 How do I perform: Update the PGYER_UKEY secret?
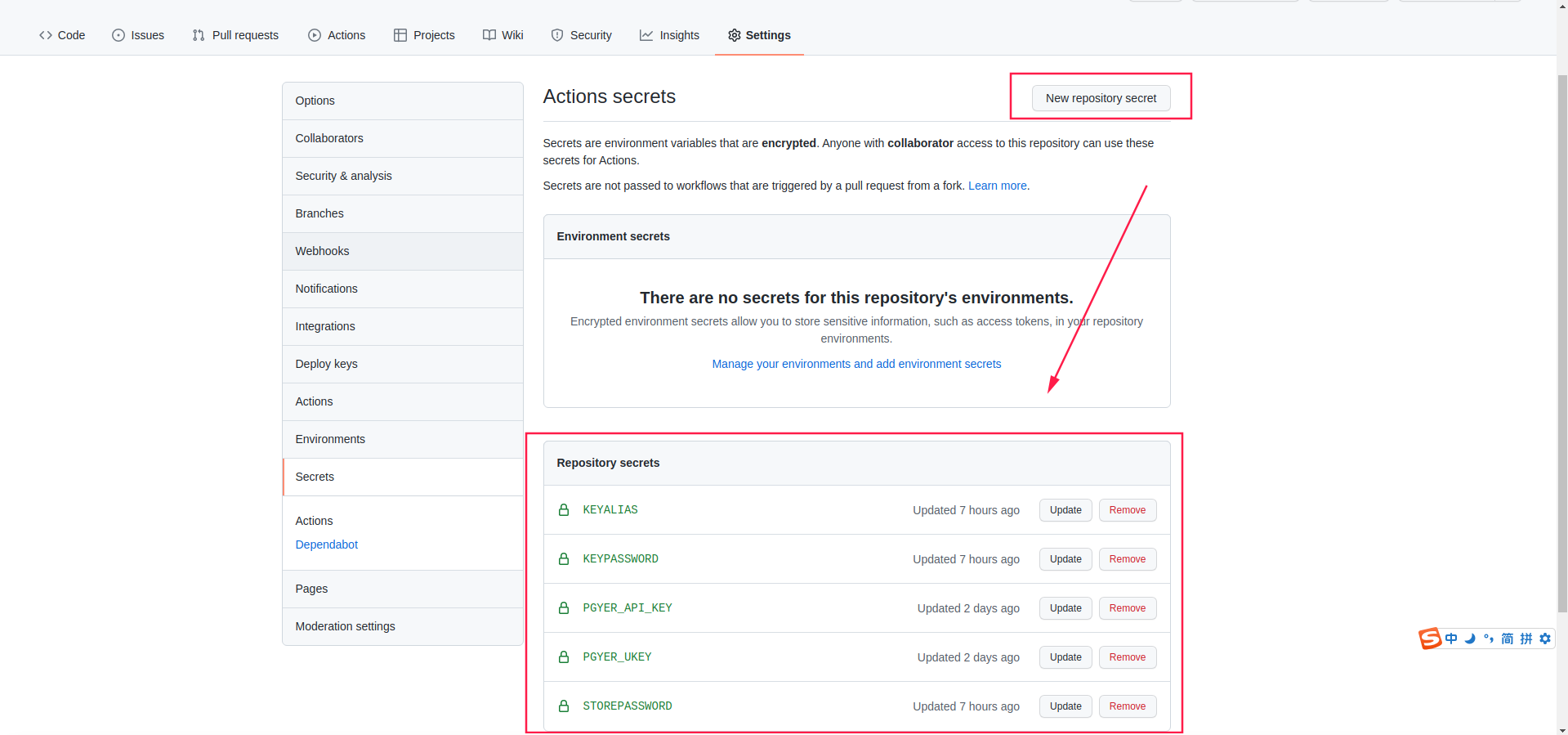pos(1065,657)
